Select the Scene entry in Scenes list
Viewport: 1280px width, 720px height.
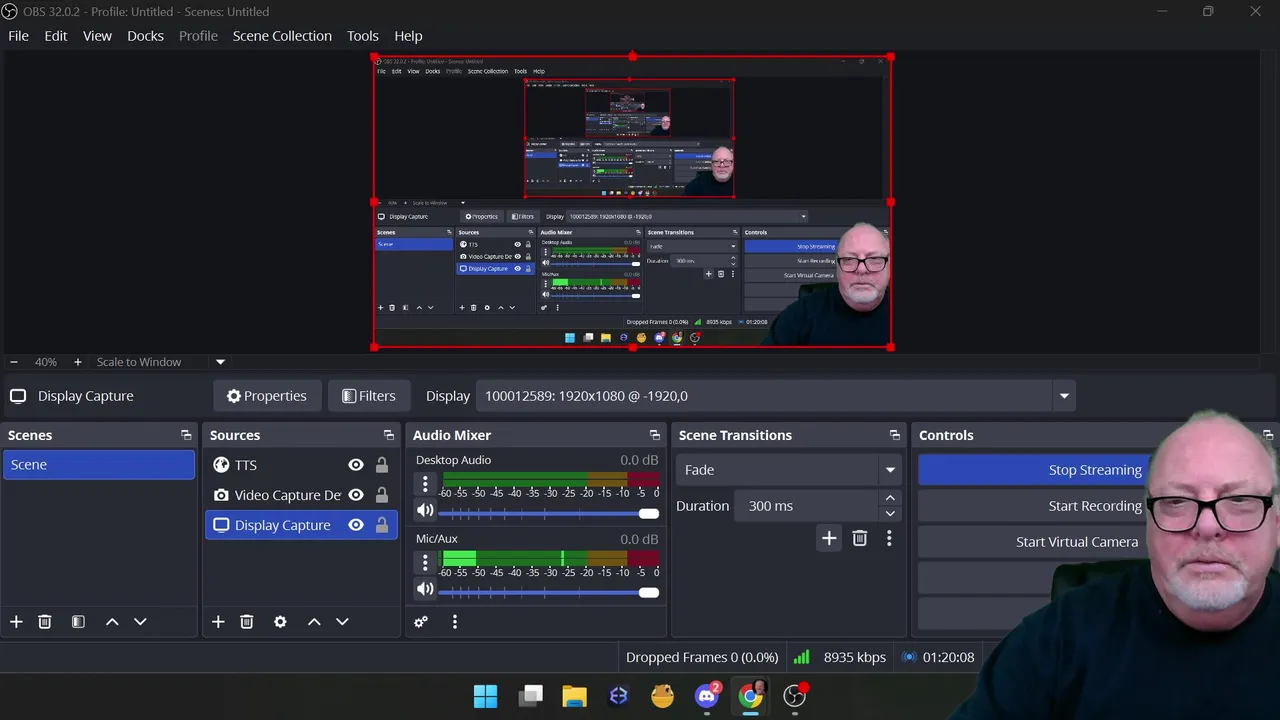pos(99,465)
